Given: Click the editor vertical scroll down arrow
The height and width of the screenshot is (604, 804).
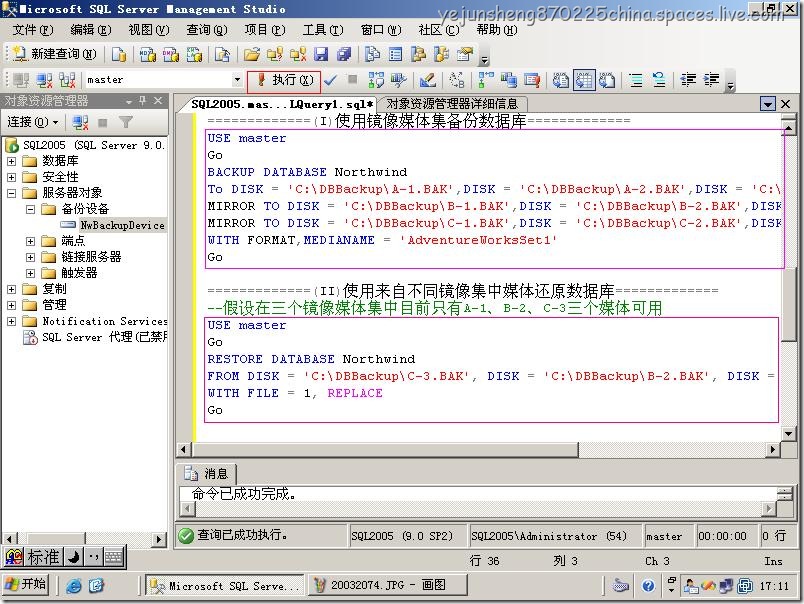Looking at the screenshot, I should tap(789, 434).
